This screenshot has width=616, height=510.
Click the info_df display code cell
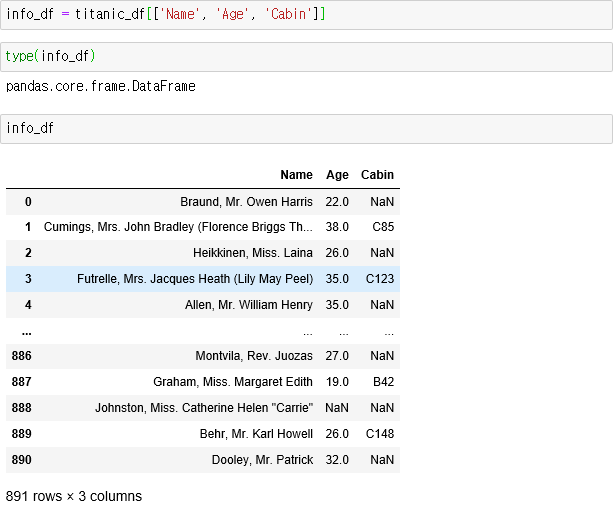[x=306, y=128]
